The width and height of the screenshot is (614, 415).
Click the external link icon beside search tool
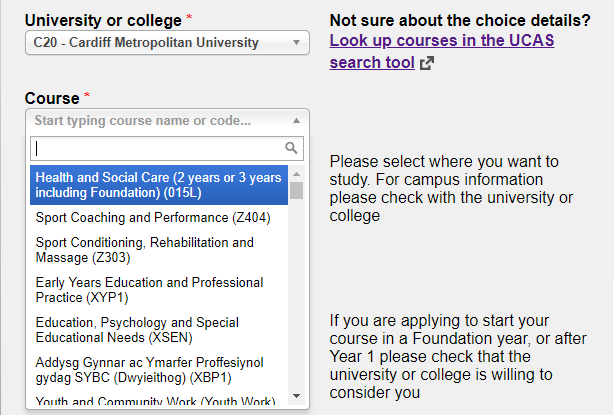pos(427,63)
